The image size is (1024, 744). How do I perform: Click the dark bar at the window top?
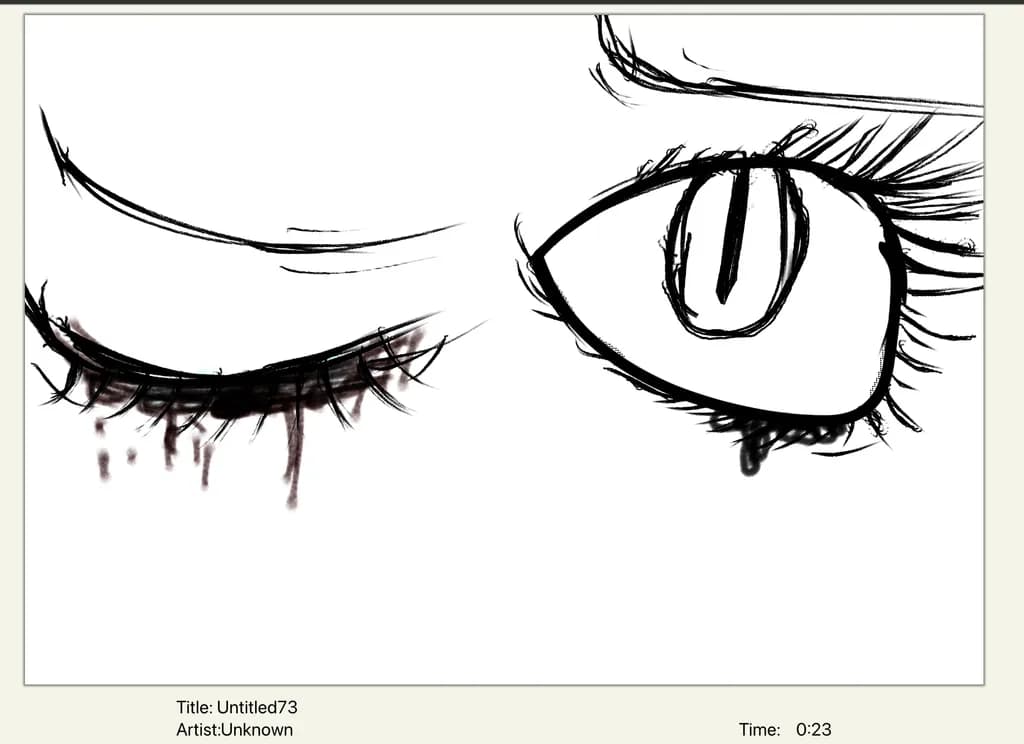[x=512, y=2]
